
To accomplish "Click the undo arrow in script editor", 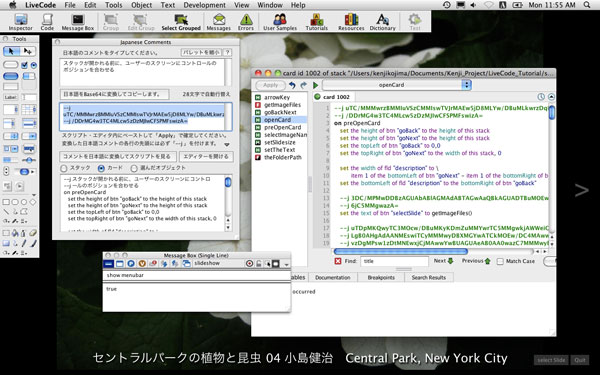I will (292, 85).
